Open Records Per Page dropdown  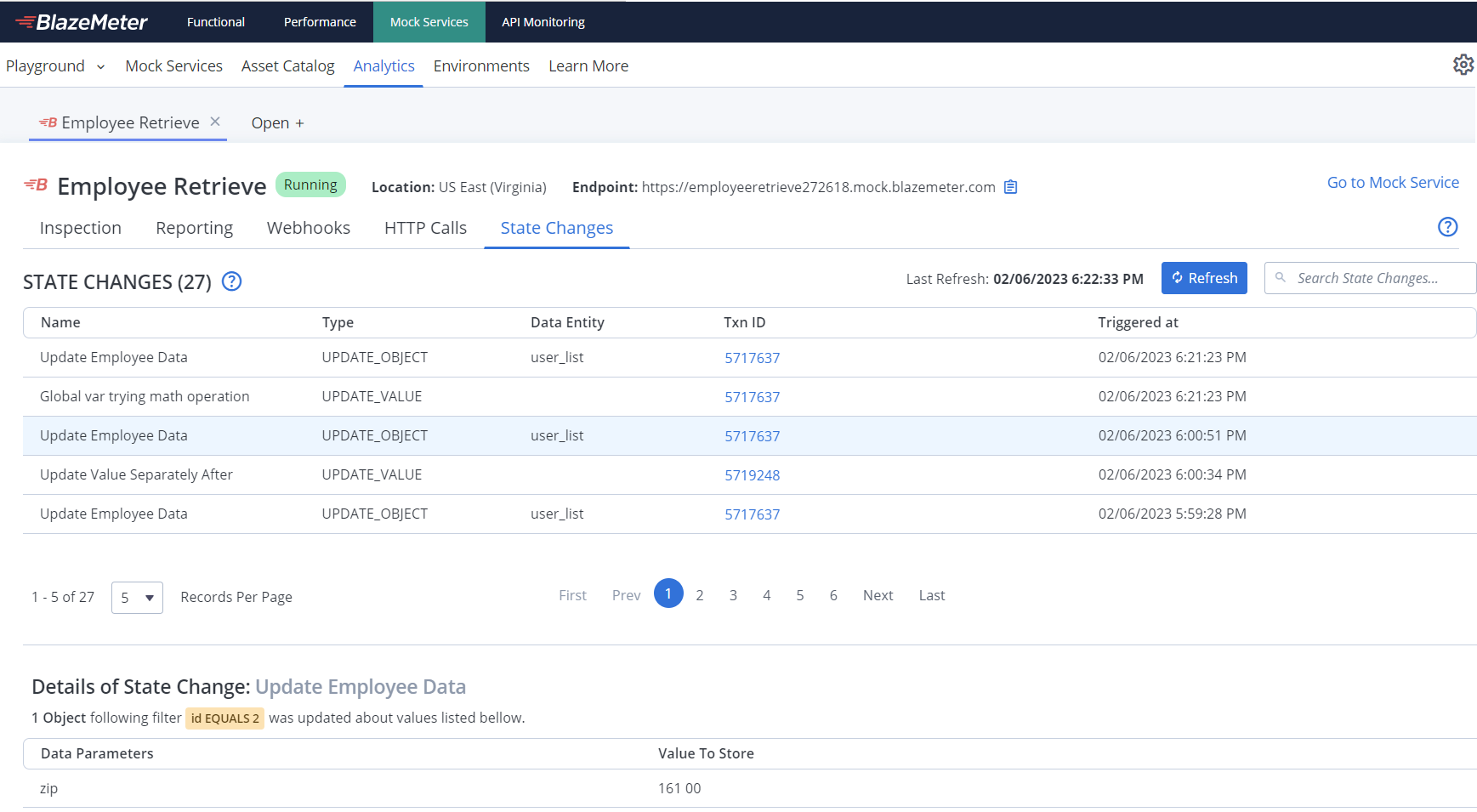[137, 598]
